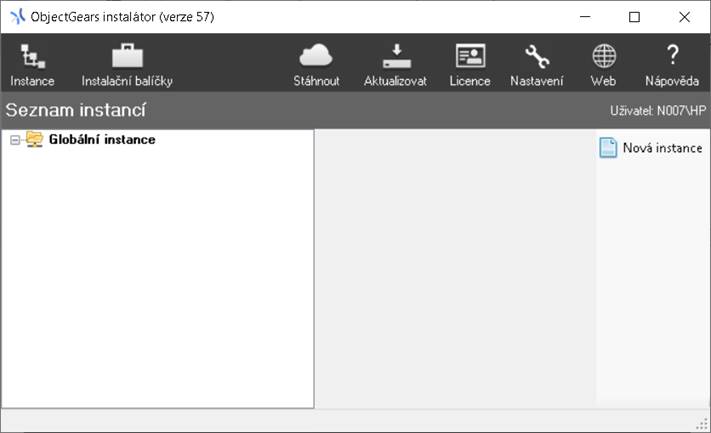Click the ObjectGears app logo icon
The height and width of the screenshot is (433, 711).
[x=17, y=17]
